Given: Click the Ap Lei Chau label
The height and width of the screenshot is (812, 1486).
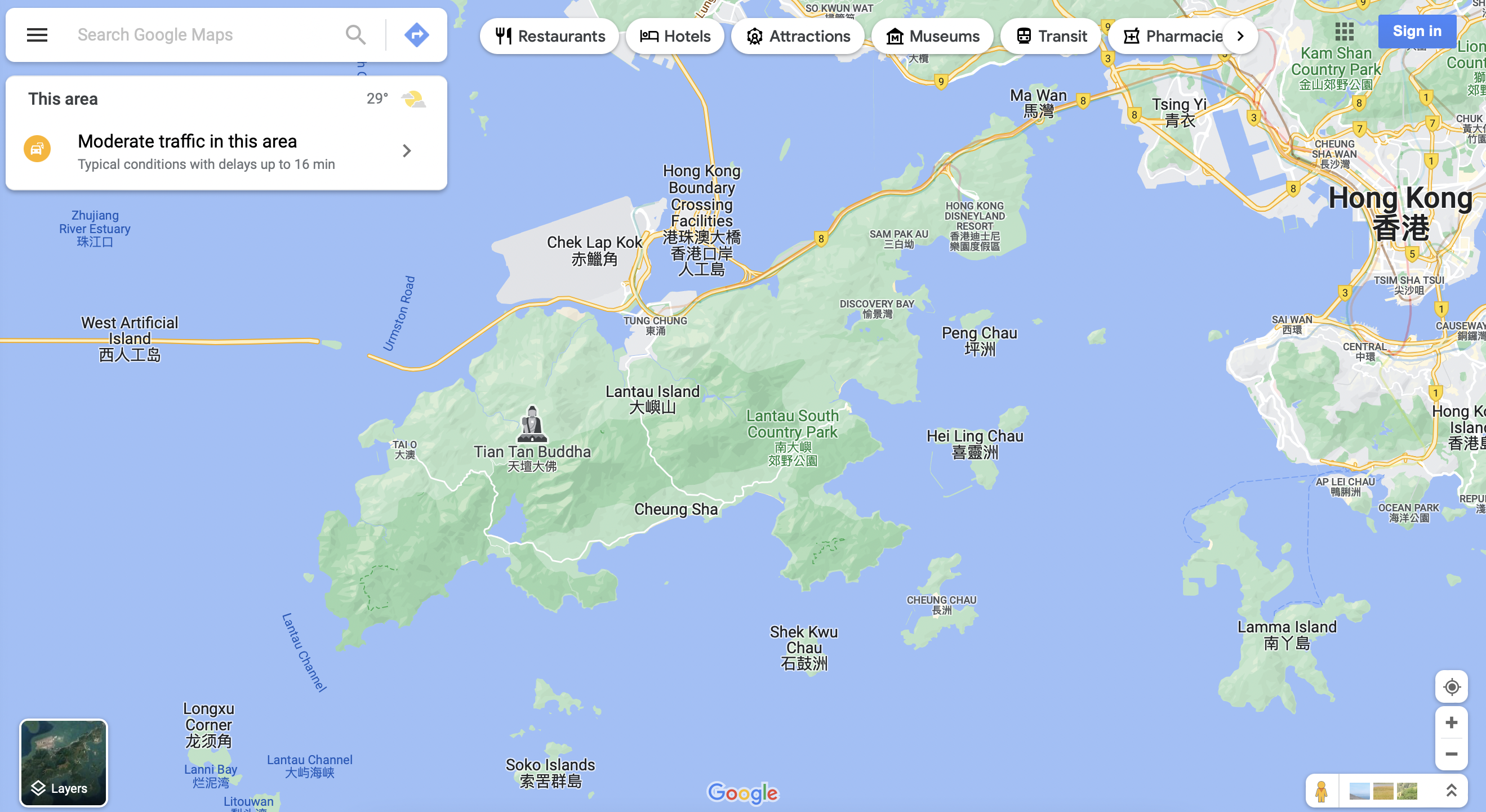Looking at the screenshot, I should coord(1345,486).
